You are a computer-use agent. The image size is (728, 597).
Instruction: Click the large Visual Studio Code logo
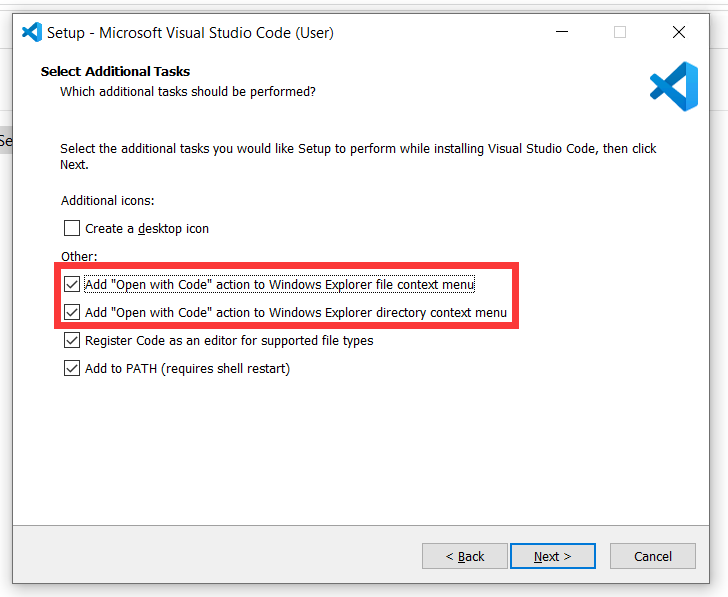point(673,86)
